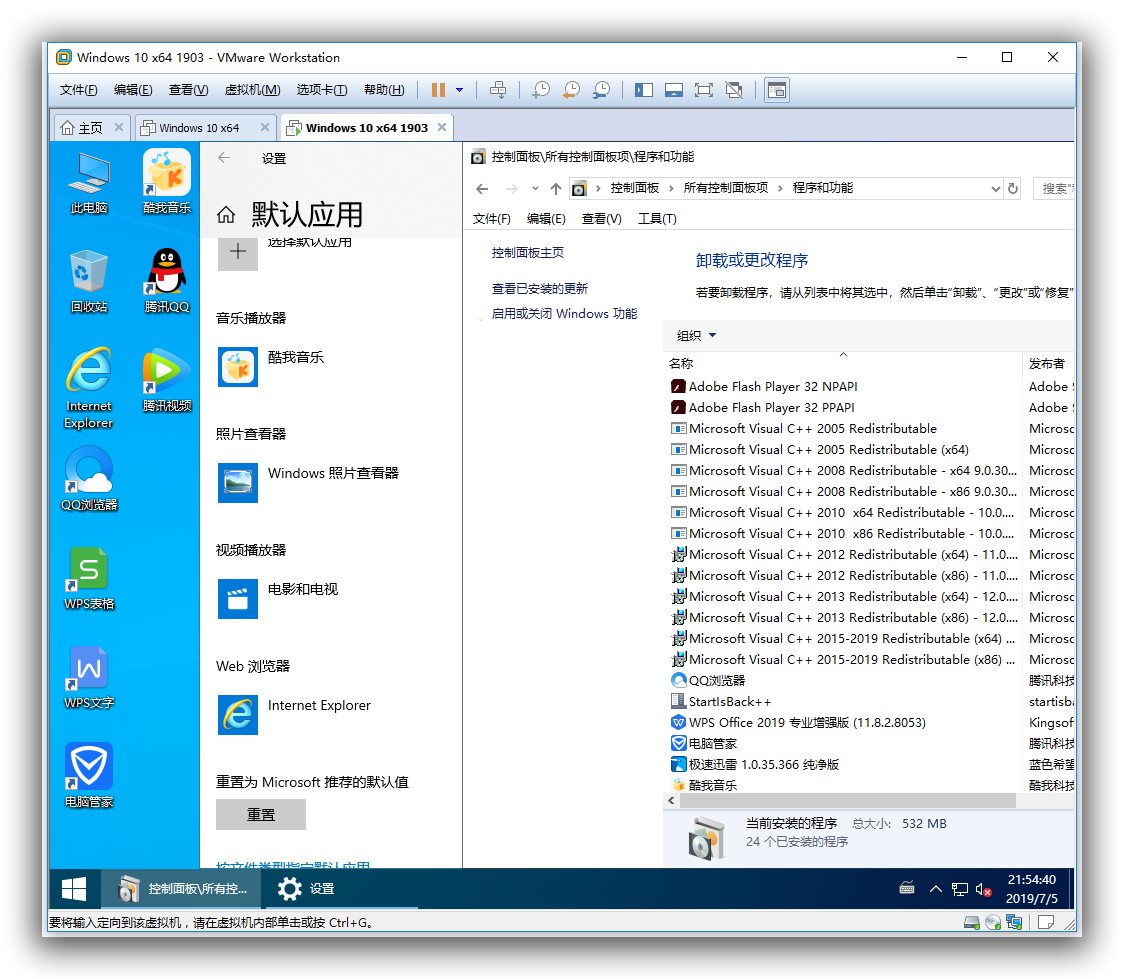Select the WPS表格 desktop shortcut

point(89,578)
